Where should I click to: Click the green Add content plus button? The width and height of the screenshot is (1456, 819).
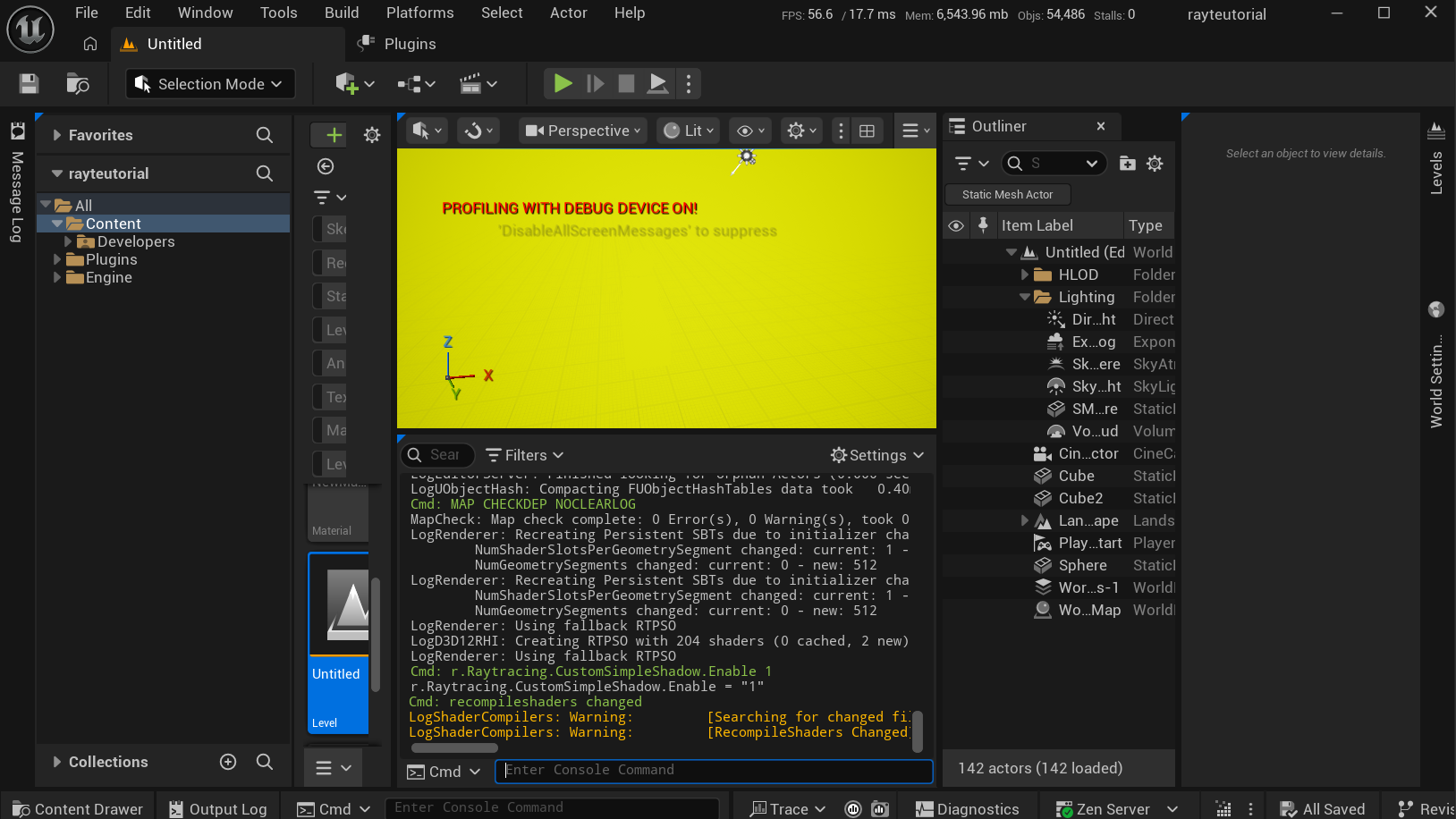(x=333, y=135)
